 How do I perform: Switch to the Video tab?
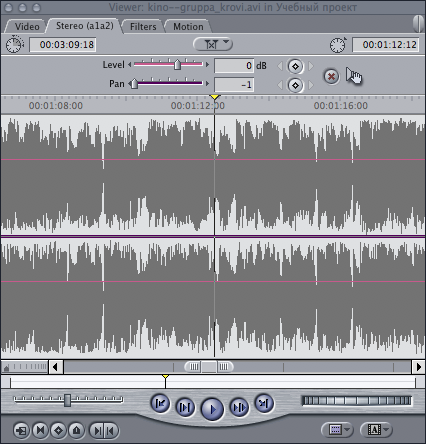26,26
